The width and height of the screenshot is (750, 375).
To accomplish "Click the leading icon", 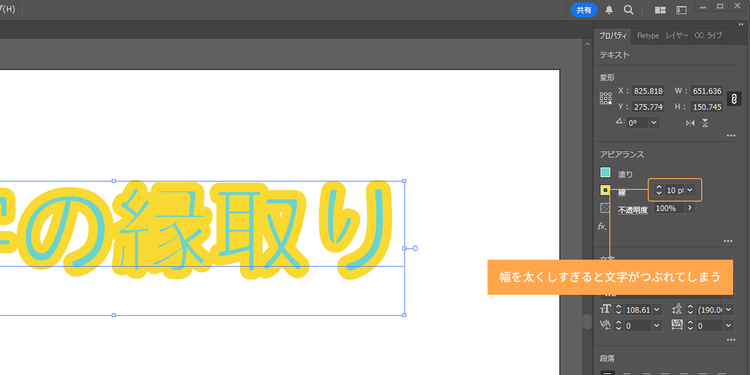I will point(678,309).
